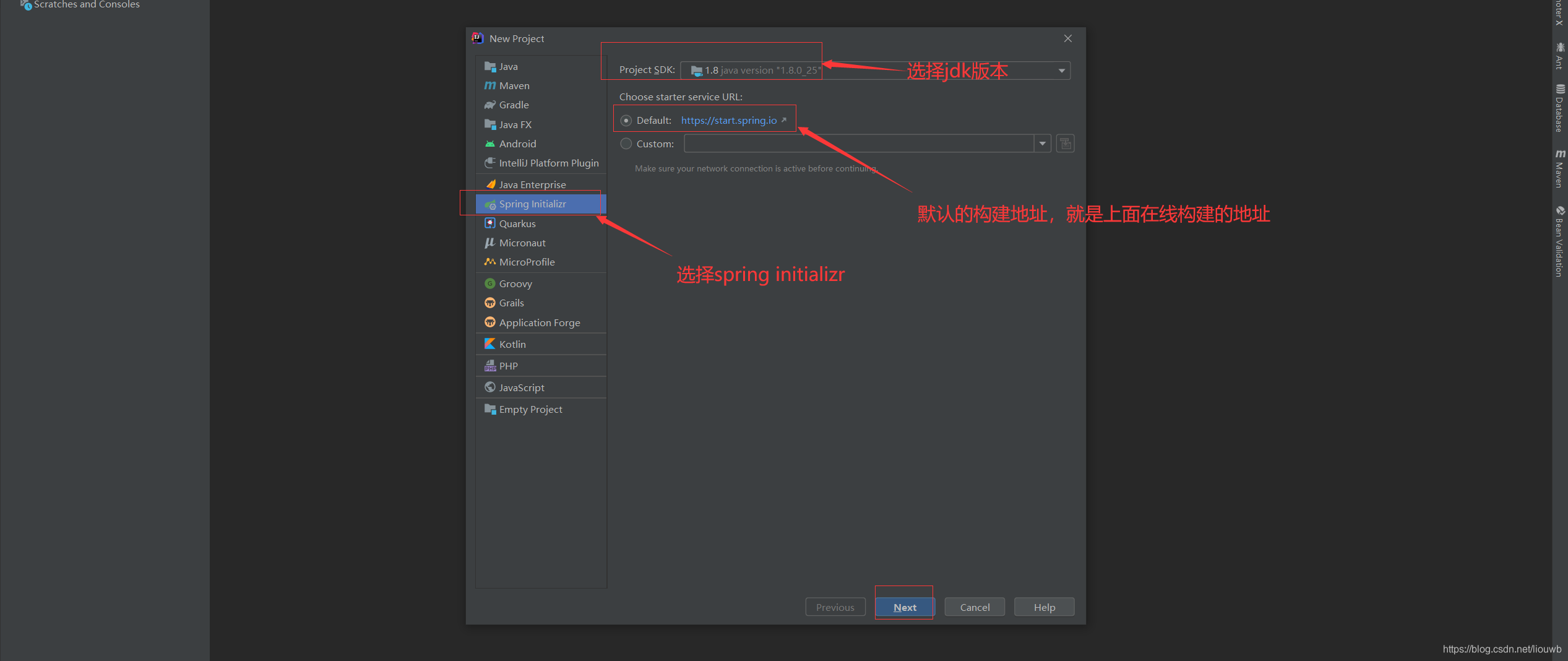Select the Default starter URL radio button

626,120
